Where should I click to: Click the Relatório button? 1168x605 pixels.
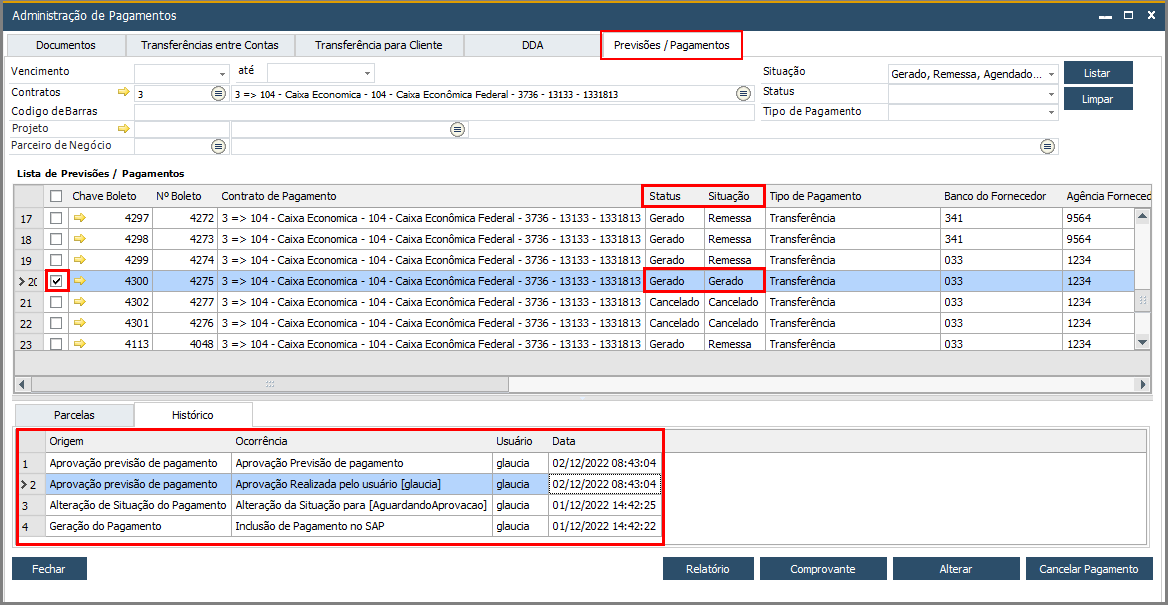click(708, 568)
